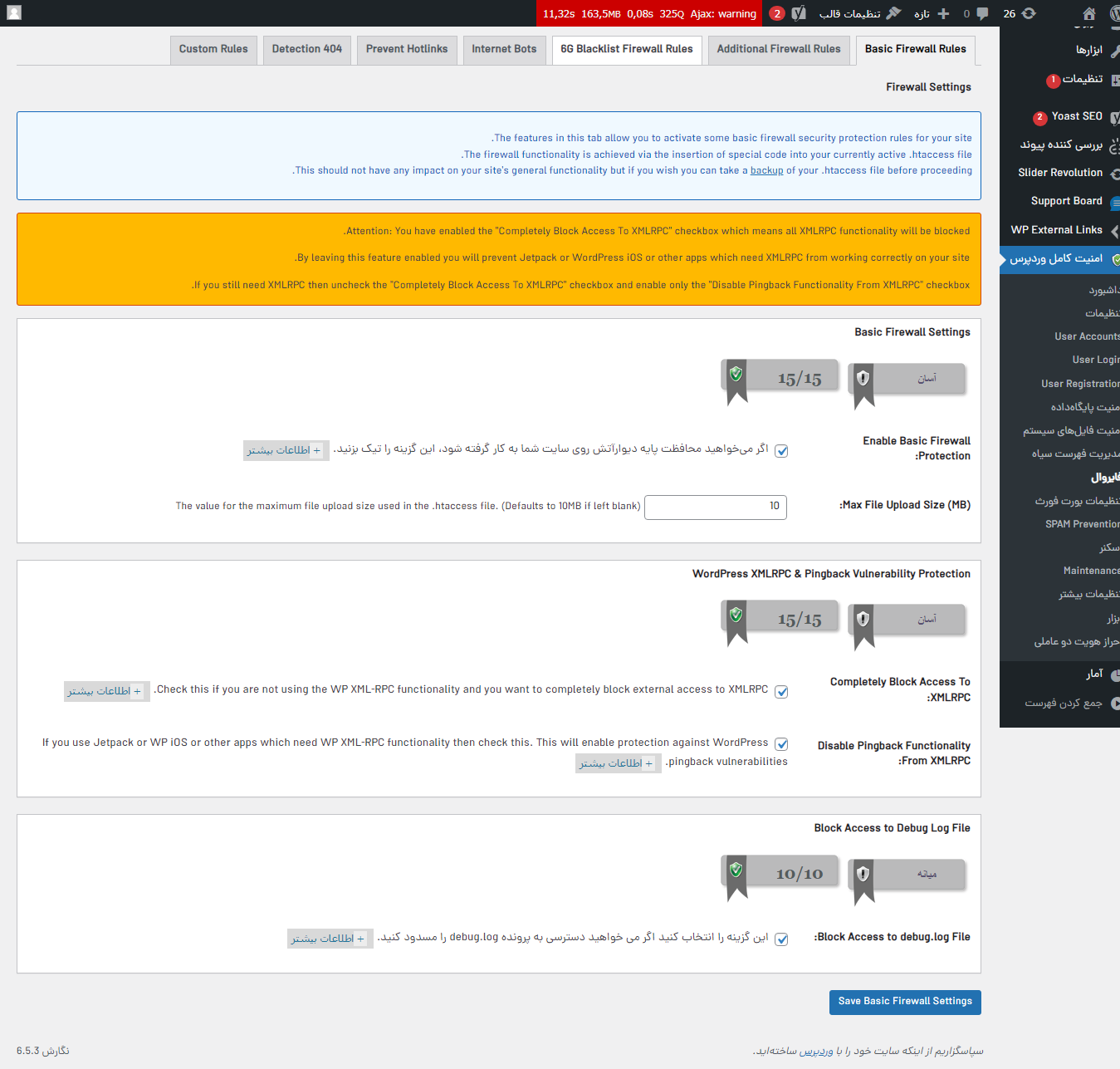
Task: Expand اطلاعات بیشتر for Completely Block XMLRPC
Action: coord(106,691)
